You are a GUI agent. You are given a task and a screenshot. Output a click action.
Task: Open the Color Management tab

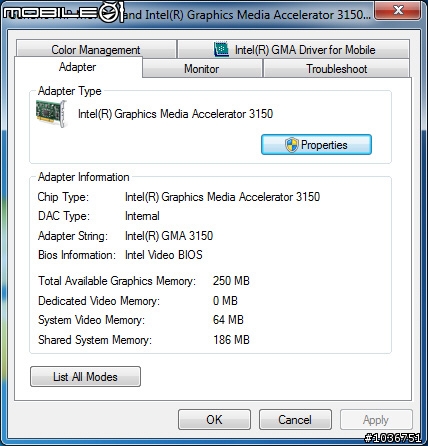tap(96, 49)
